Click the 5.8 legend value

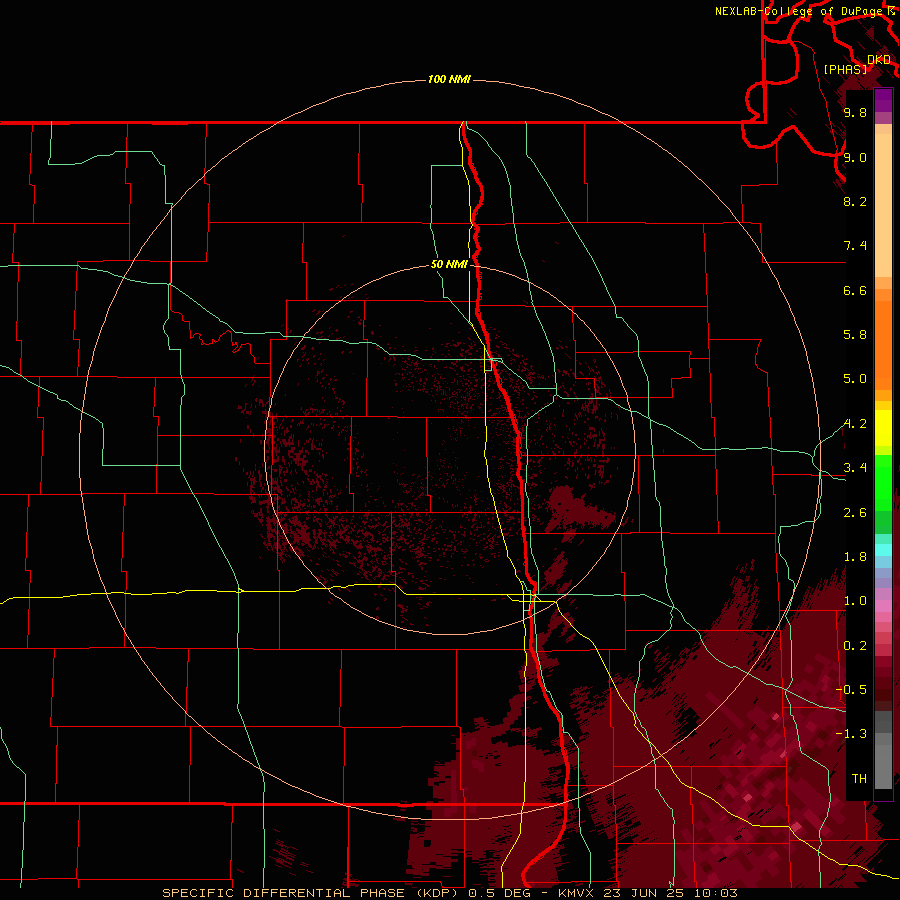855,335
